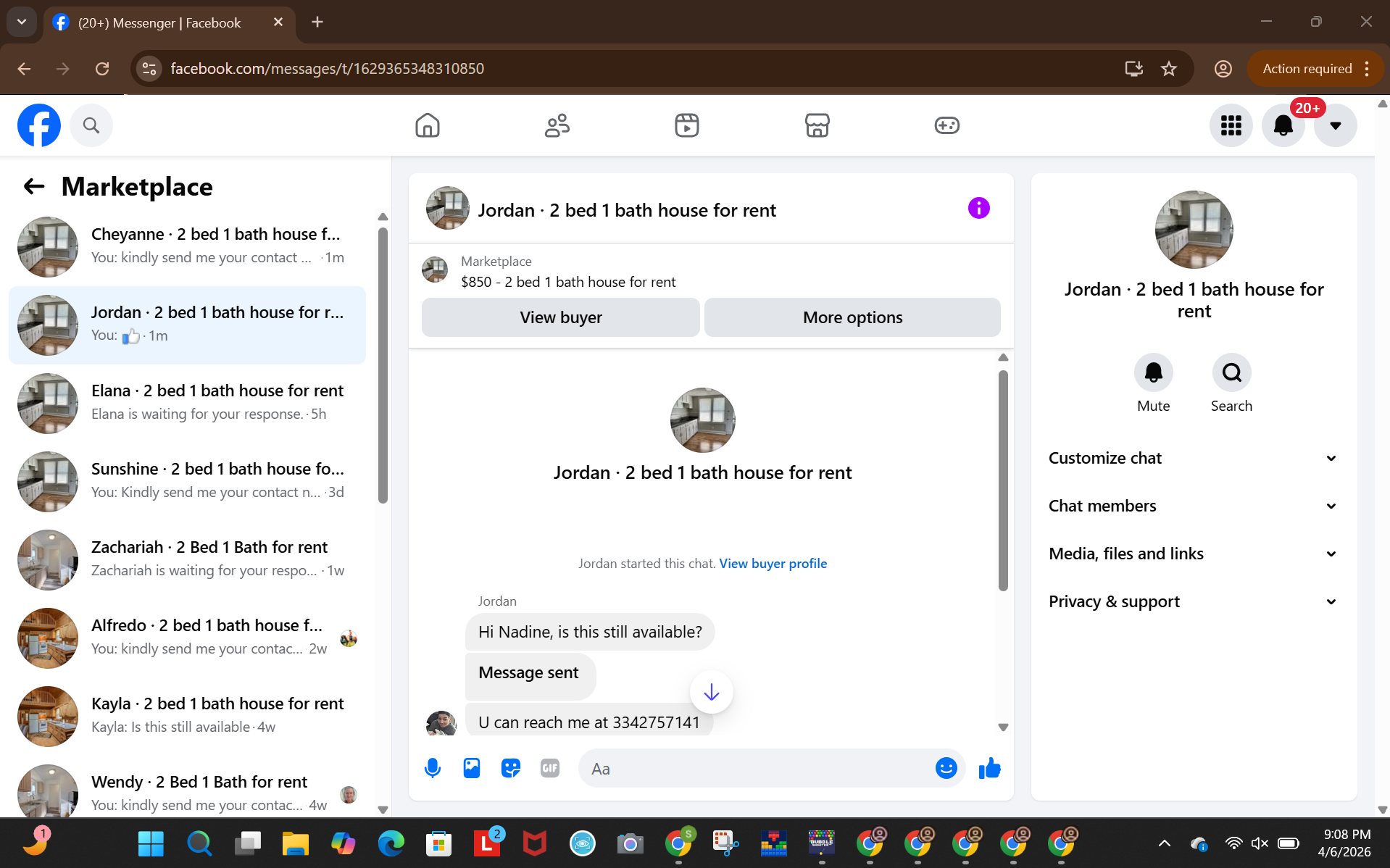1390x868 pixels.
Task: Attach a photo with the image icon
Action: (472, 768)
